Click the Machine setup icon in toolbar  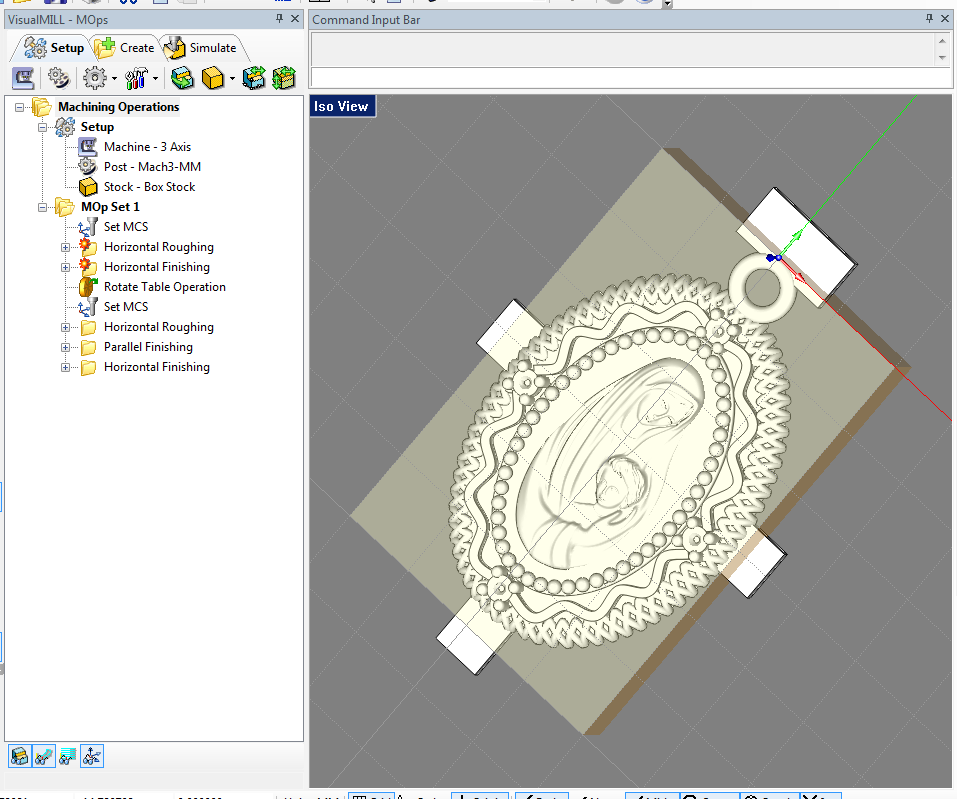22,78
